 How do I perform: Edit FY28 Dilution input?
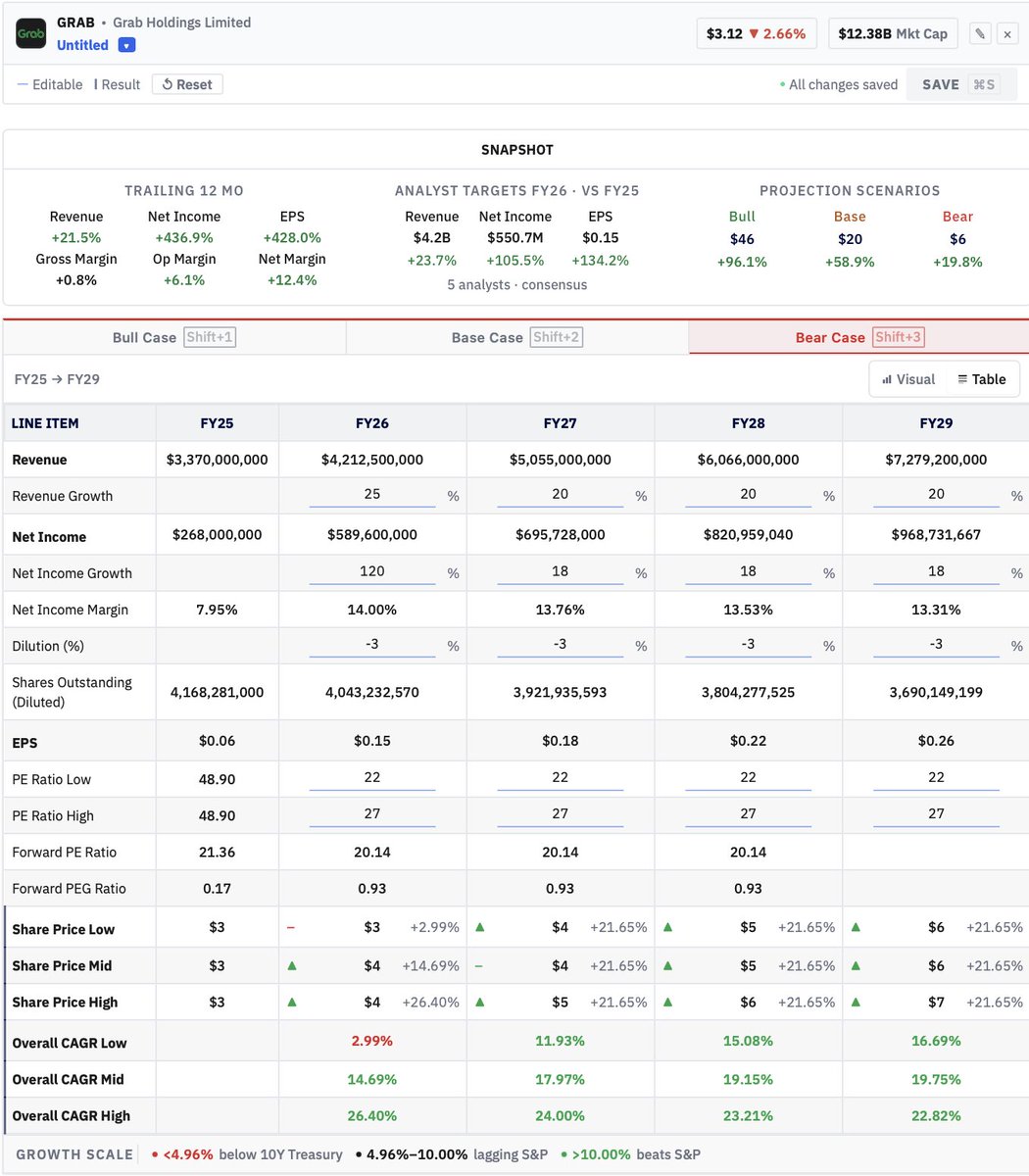[x=749, y=645]
